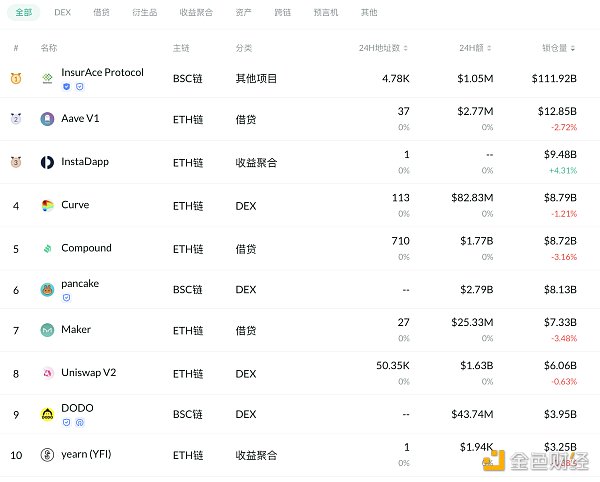Click the Maker logo icon

[47, 330]
